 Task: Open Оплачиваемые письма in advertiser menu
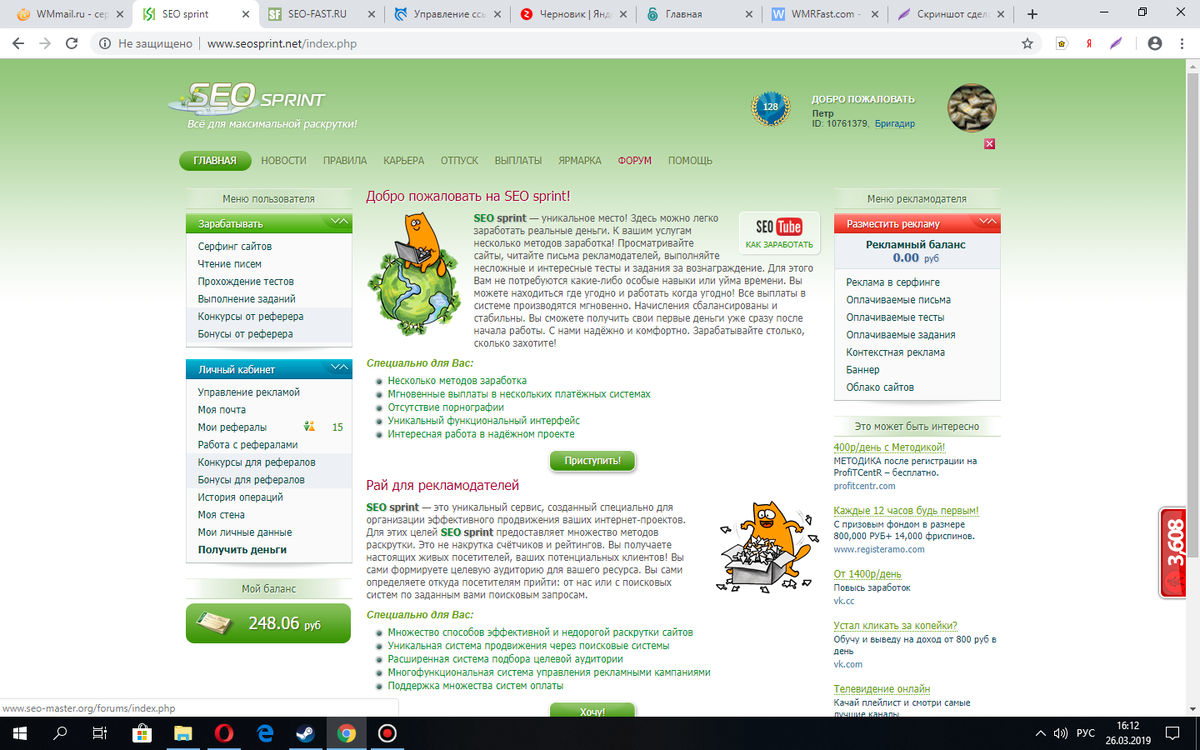tap(898, 300)
